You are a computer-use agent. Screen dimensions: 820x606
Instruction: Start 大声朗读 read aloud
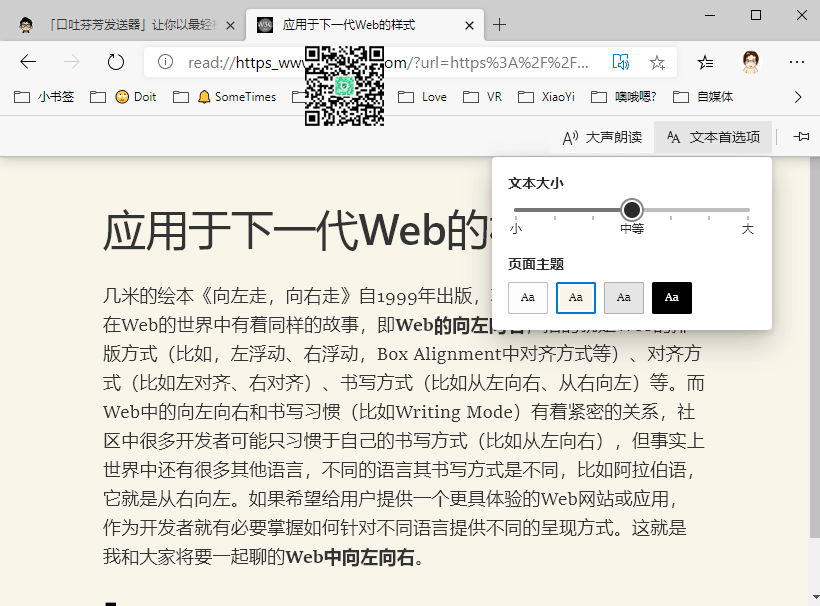click(602, 137)
